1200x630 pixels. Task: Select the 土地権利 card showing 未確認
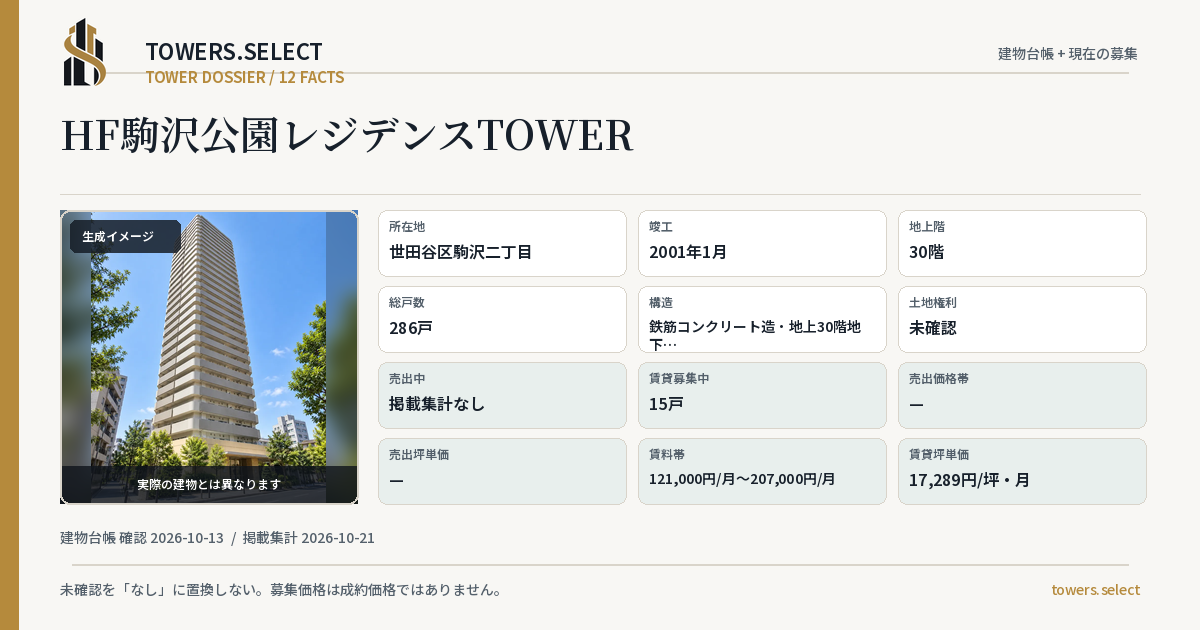1022,319
